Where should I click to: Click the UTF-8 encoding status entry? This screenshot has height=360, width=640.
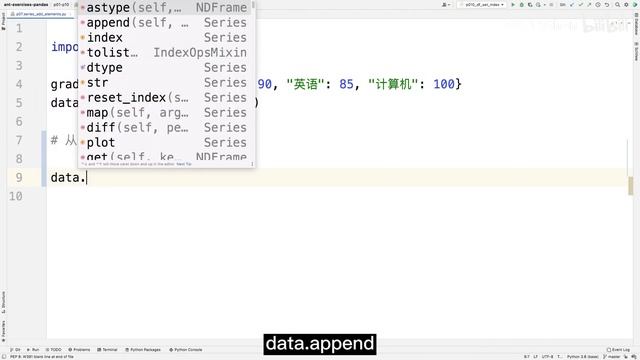(x=547, y=357)
